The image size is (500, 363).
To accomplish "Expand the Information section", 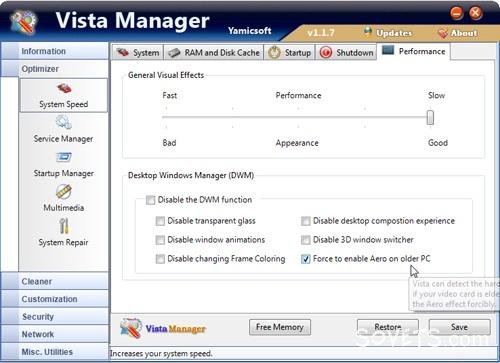I will pos(55,51).
